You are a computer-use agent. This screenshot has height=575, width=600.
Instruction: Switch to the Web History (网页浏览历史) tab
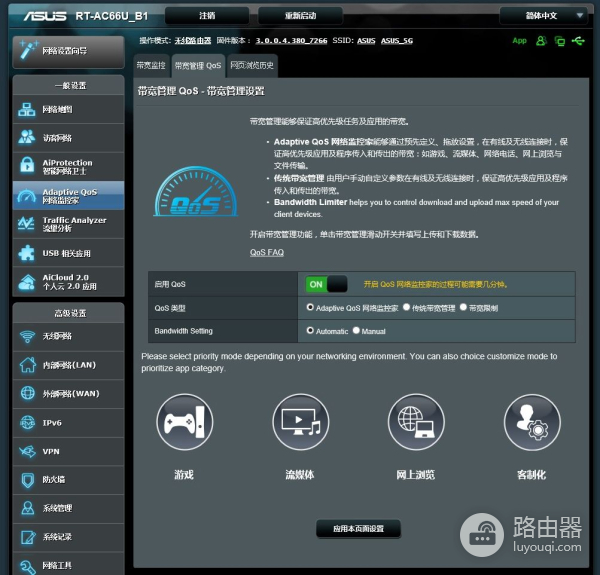pyautogui.click(x=252, y=66)
